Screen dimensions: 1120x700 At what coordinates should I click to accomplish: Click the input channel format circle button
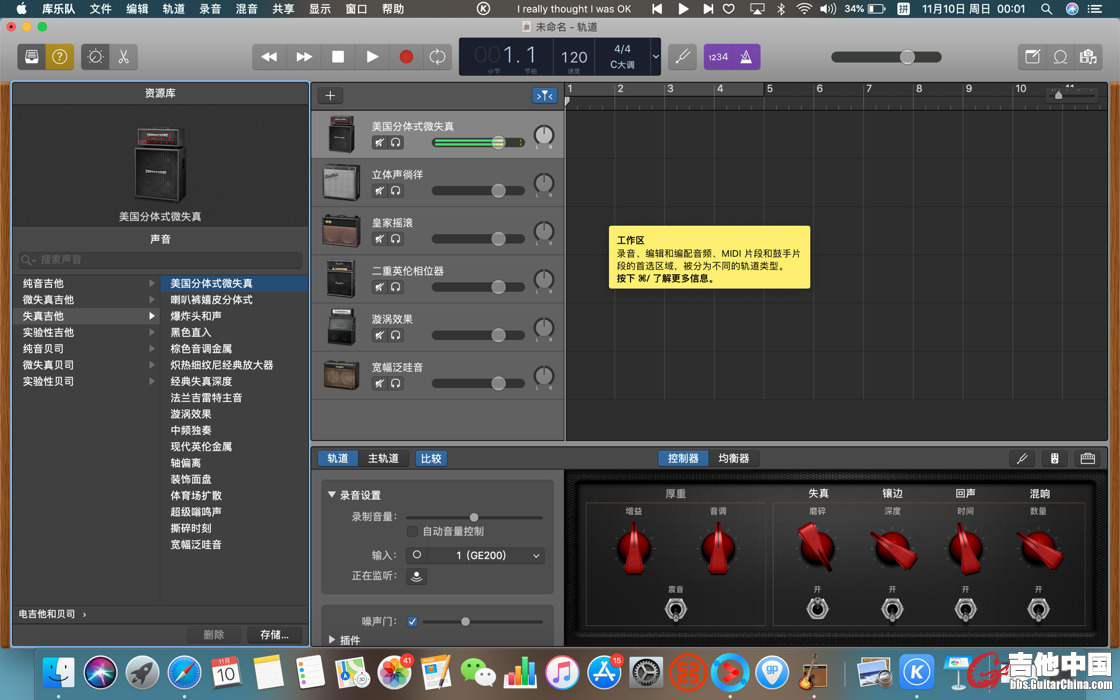click(x=416, y=555)
